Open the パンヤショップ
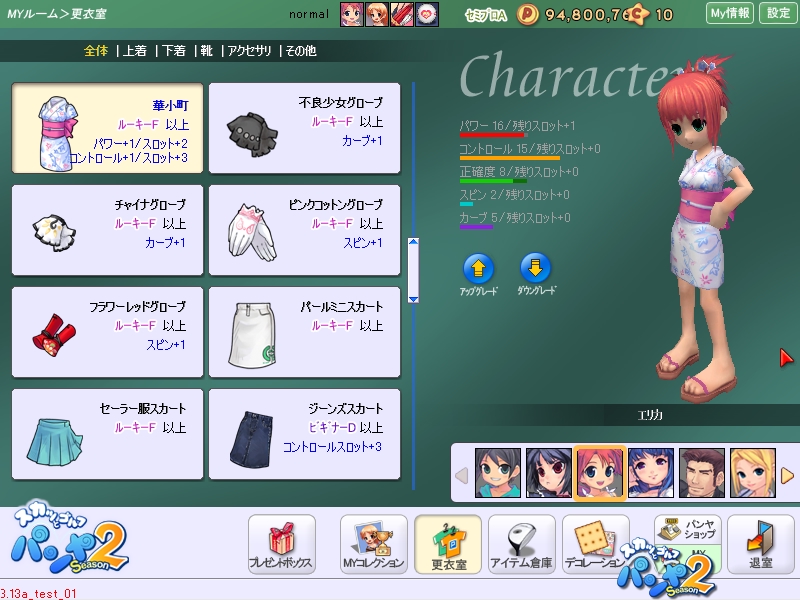Image resolution: width=800 pixels, height=600 pixels. (x=688, y=530)
